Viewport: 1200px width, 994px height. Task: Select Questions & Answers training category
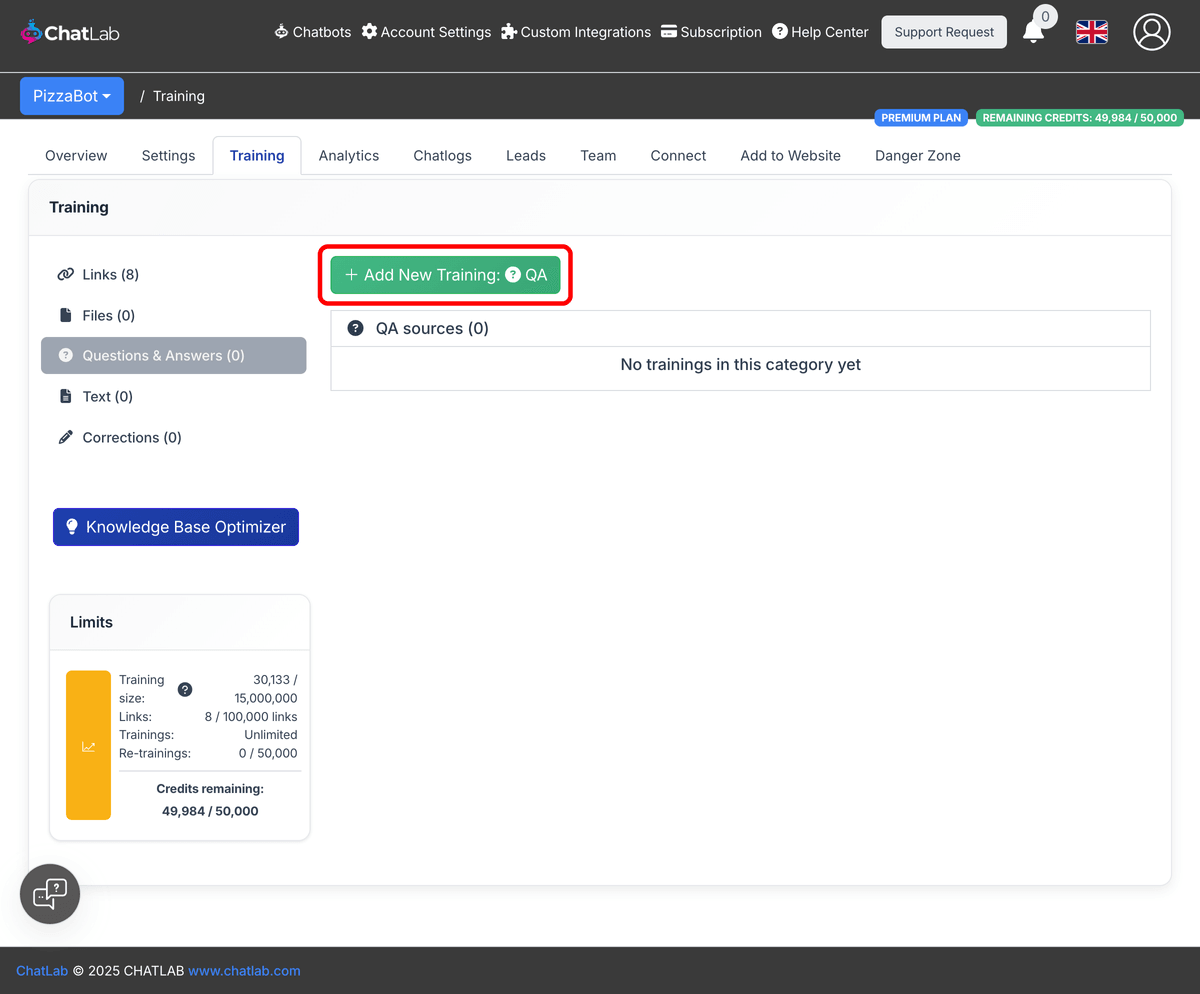click(x=173, y=355)
